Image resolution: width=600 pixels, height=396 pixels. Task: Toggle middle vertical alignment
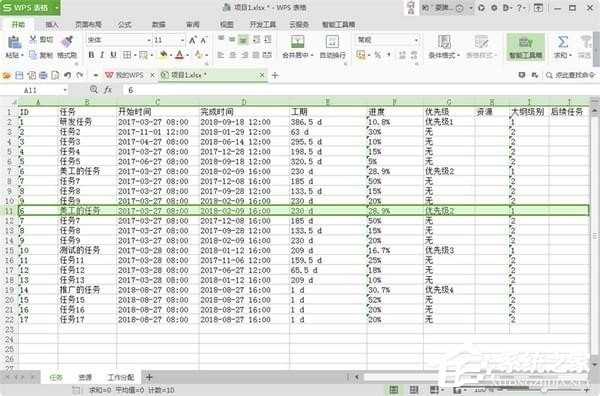pyautogui.click(x=232, y=39)
